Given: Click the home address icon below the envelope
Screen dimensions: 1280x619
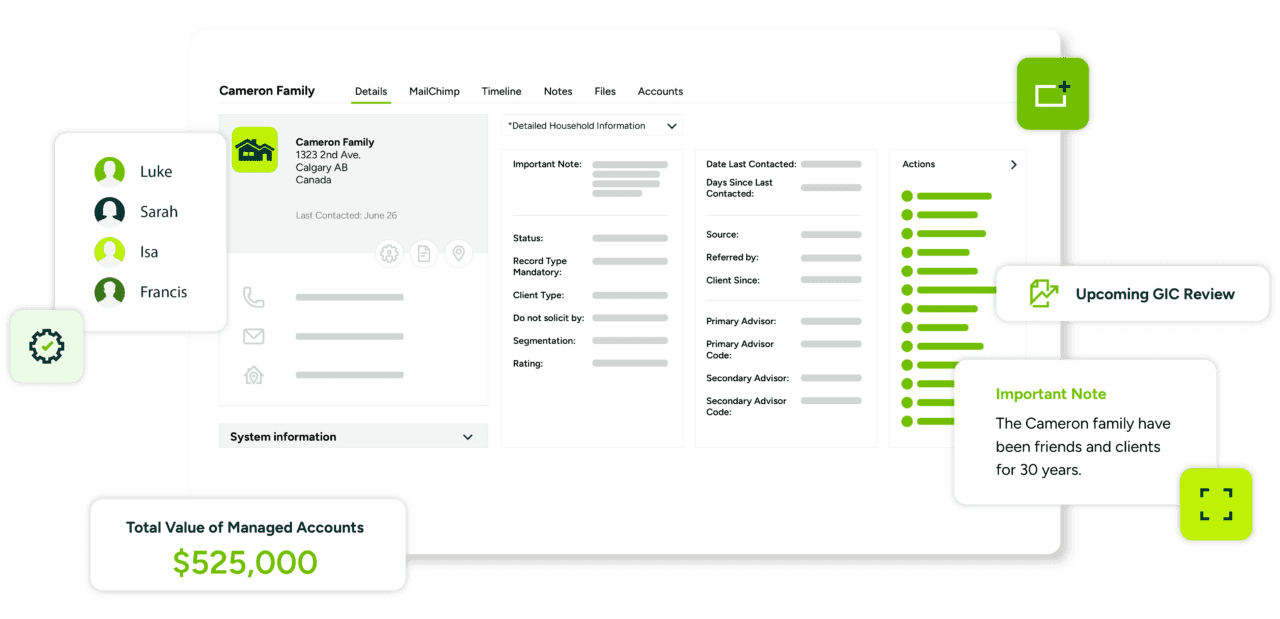Looking at the screenshot, I should pyautogui.click(x=253, y=375).
